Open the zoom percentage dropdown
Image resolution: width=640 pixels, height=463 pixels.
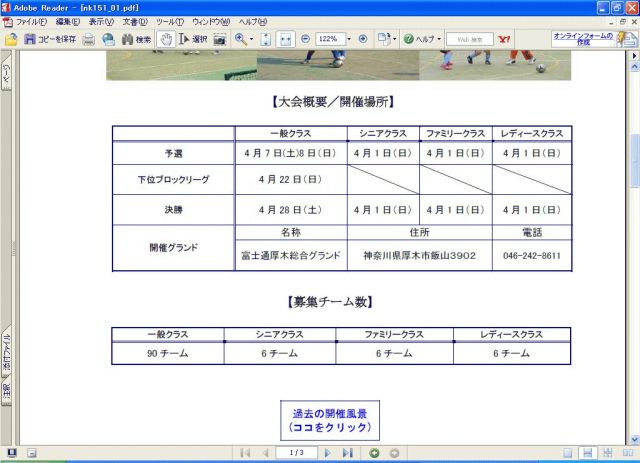coord(349,39)
